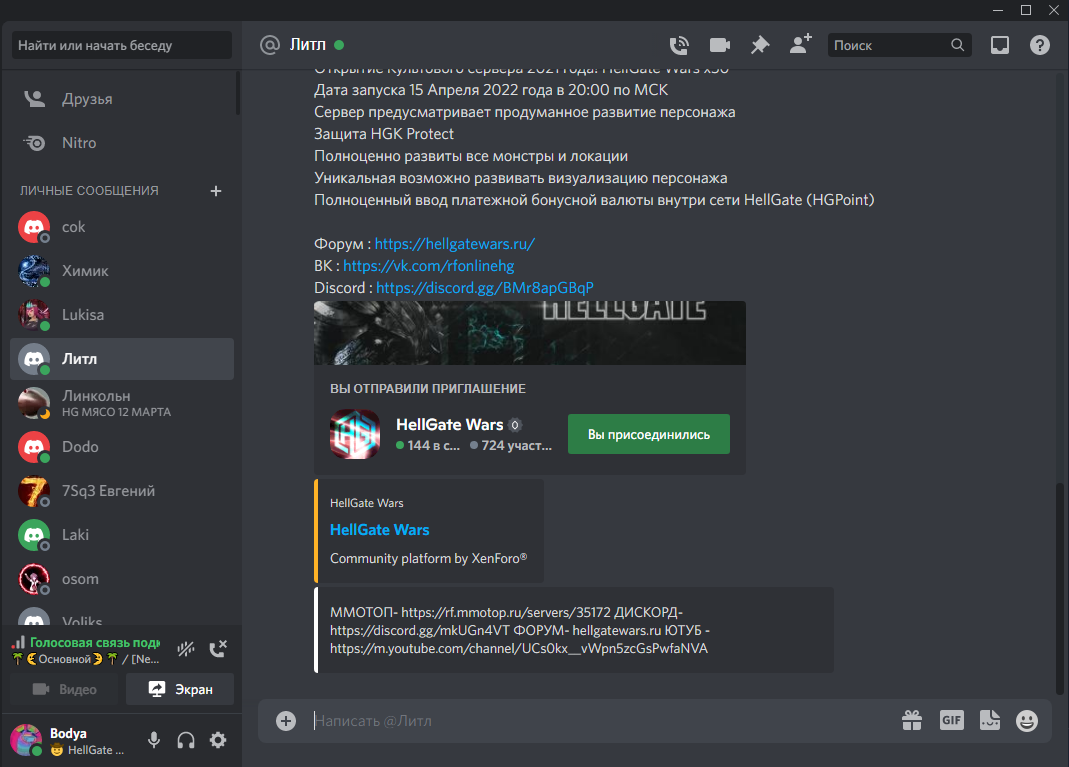Toggle noise suppression
The height and width of the screenshot is (767, 1069).
click(186, 649)
